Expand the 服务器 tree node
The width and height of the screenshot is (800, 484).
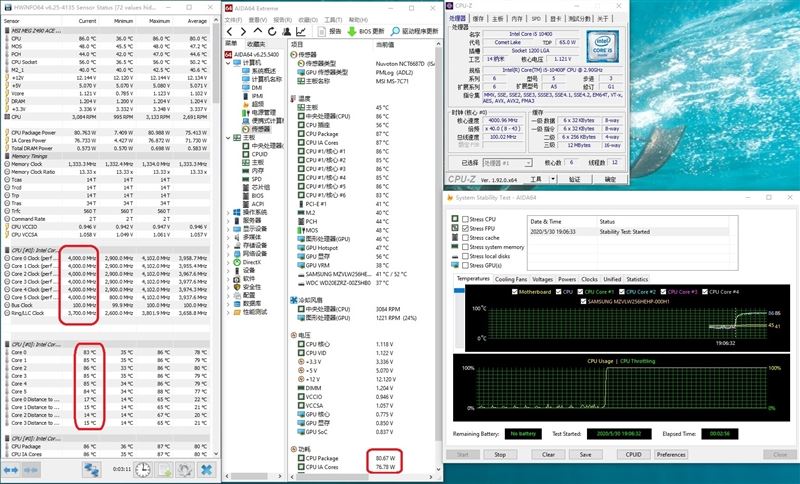pyautogui.click(x=228, y=220)
